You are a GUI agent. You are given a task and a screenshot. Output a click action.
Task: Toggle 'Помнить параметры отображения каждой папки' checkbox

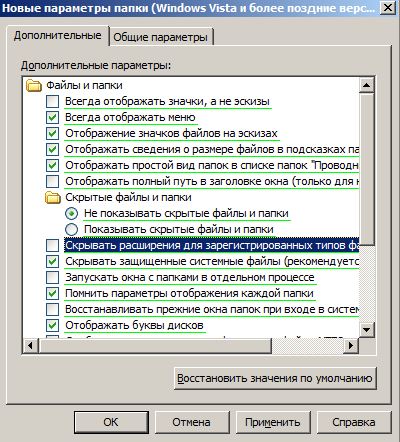(x=52, y=293)
